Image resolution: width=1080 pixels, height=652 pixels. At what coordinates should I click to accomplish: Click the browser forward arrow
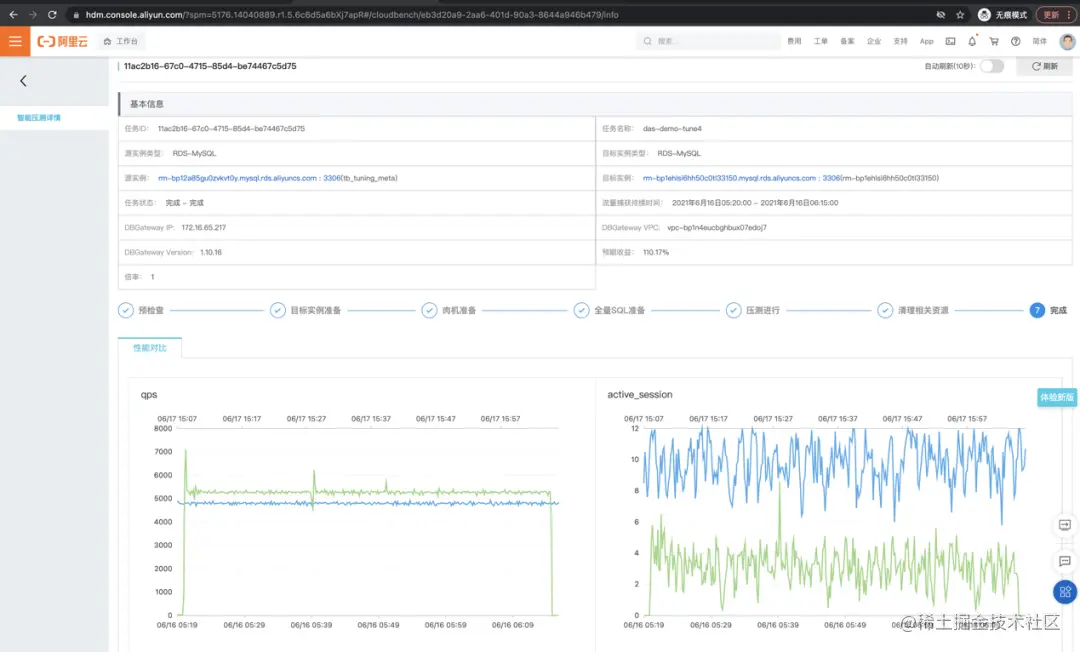point(32,14)
